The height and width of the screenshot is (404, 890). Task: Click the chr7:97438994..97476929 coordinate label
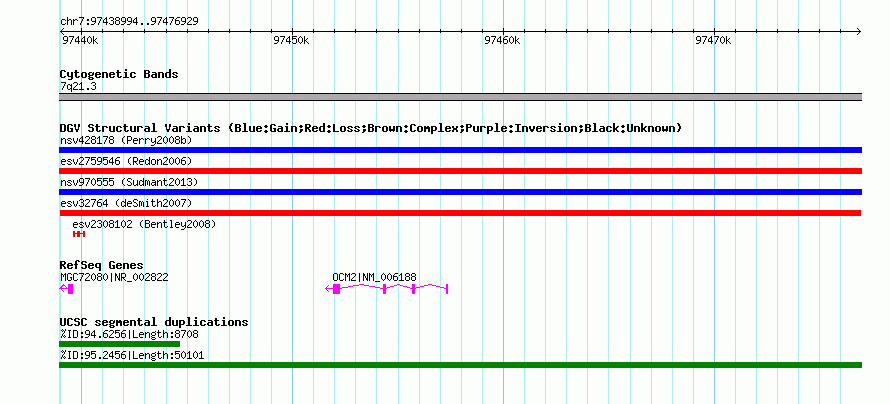pyautogui.click(x=129, y=22)
